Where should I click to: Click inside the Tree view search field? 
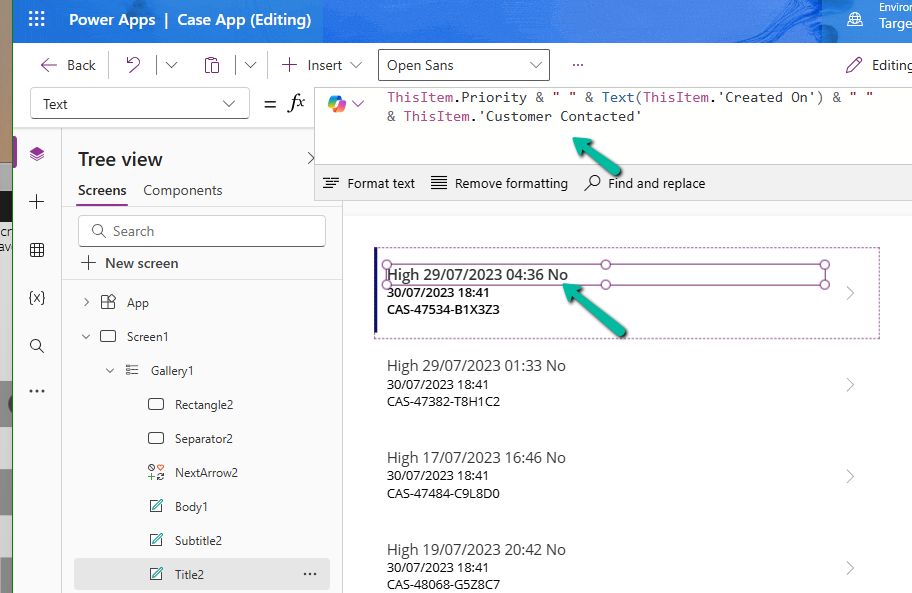200,231
